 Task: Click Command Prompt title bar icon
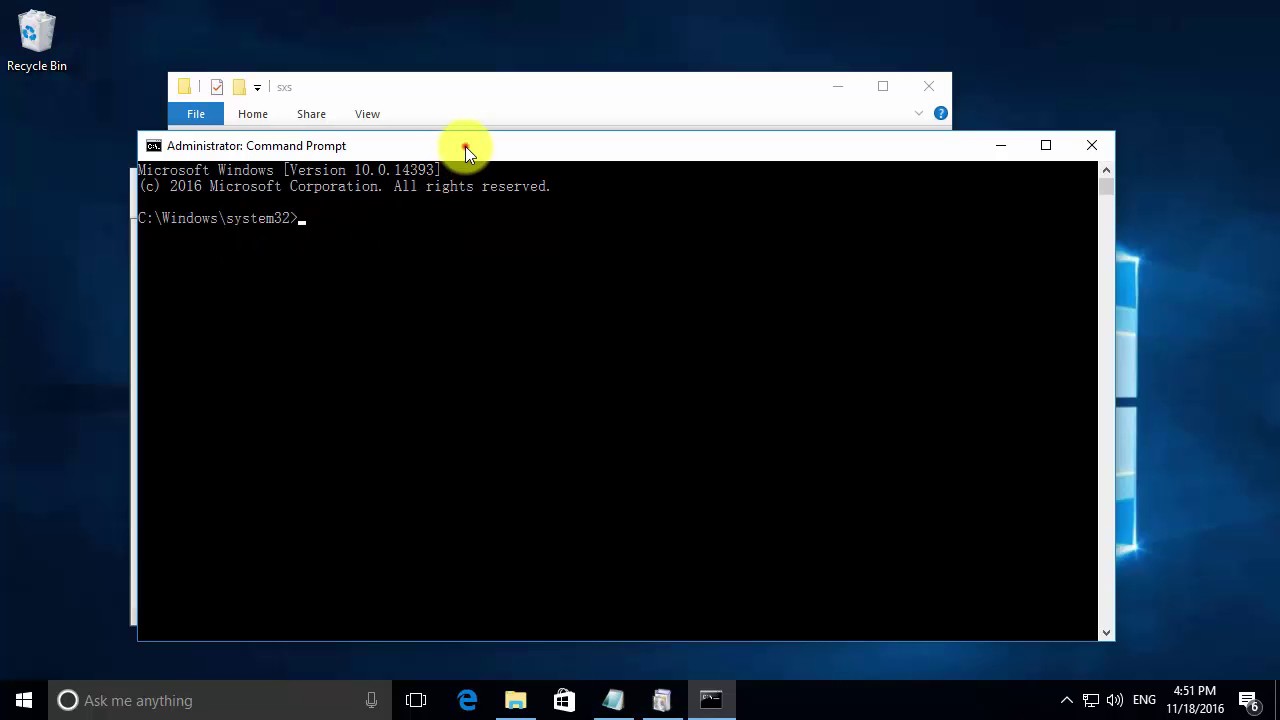coord(153,146)
